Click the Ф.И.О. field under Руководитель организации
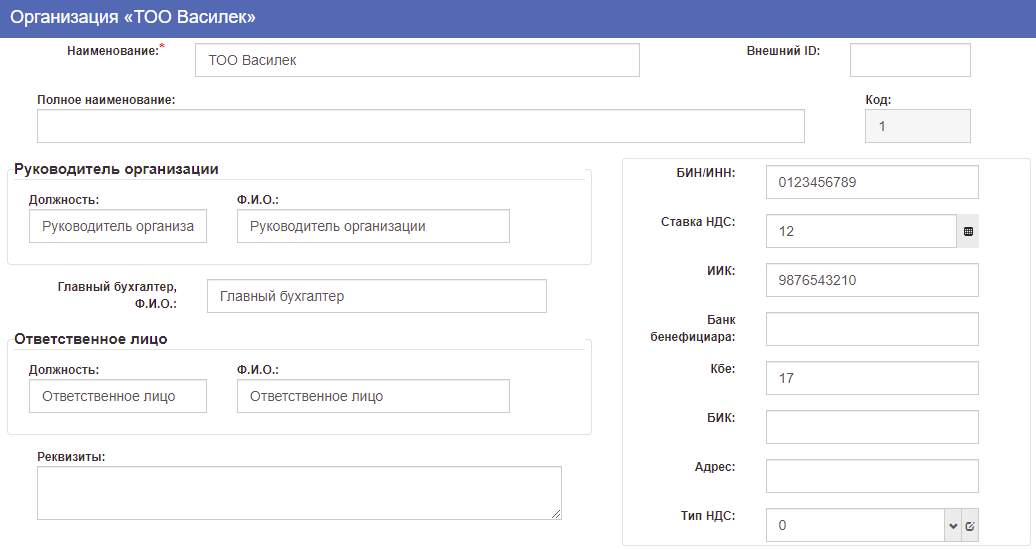 coord(373,226)
